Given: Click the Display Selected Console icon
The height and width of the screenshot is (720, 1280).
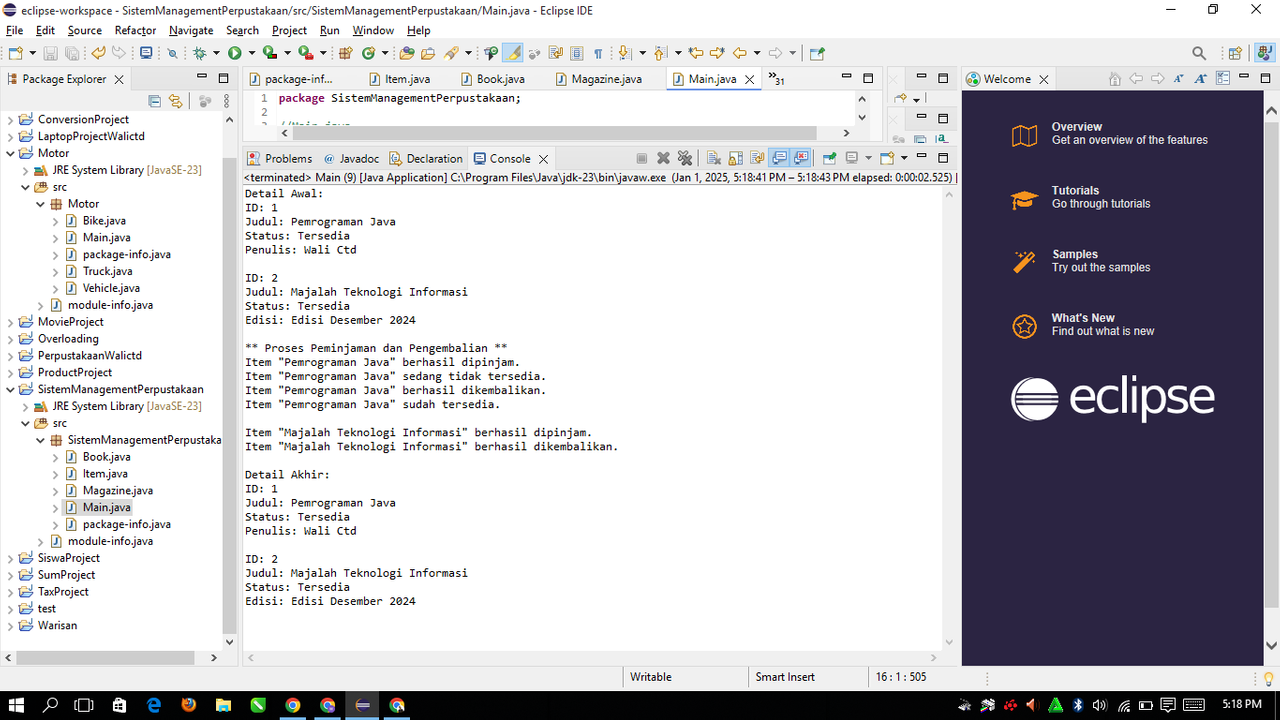Looking at the screenshot, I should tap(852, 158).
